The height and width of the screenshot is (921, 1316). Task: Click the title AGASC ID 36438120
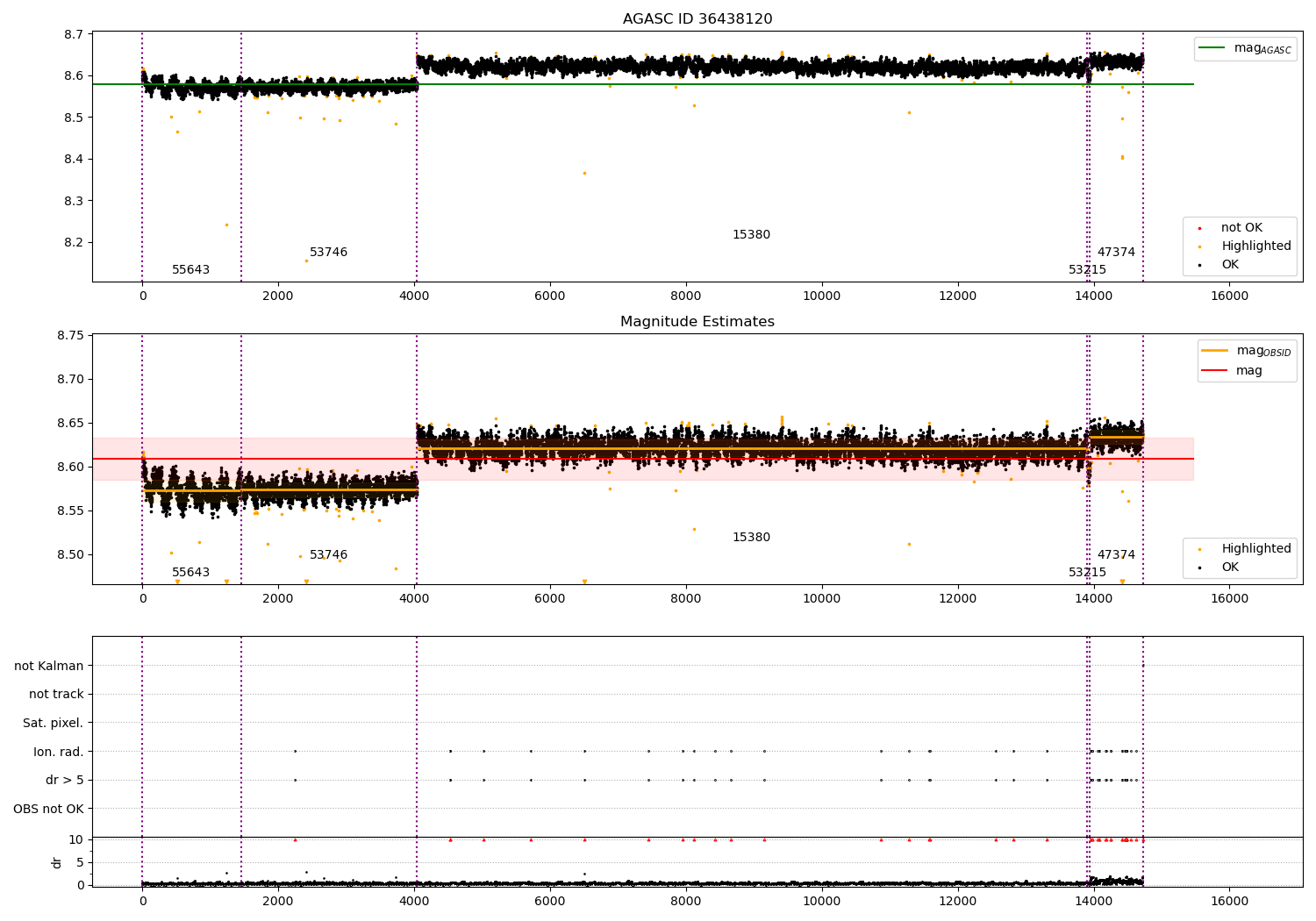697,19
